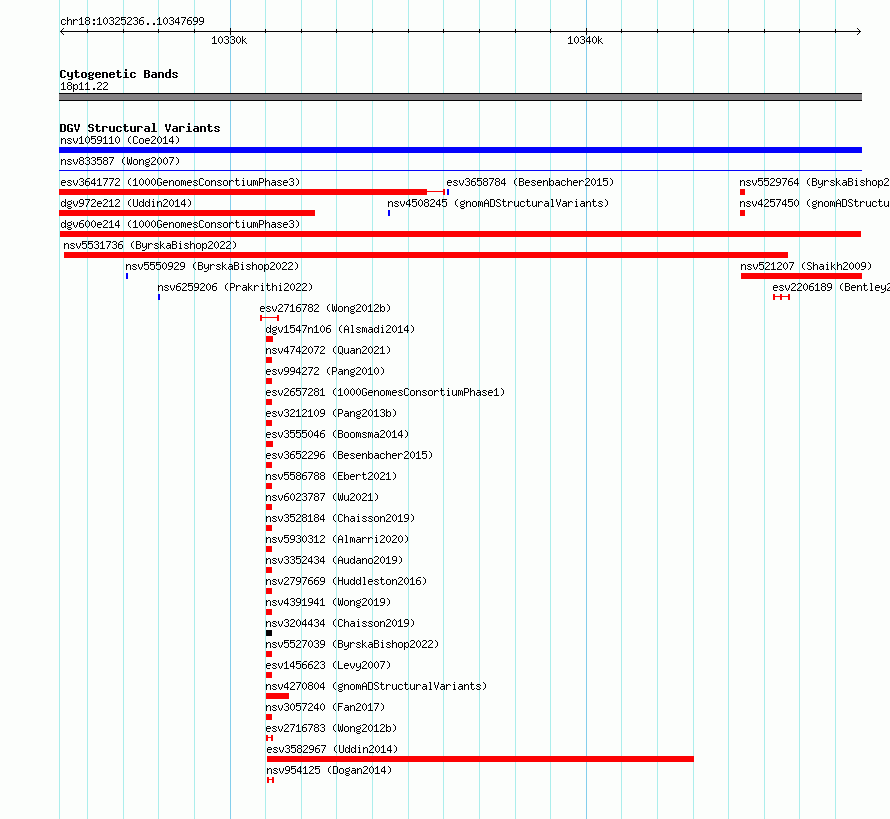890x819 pixels.
Task: Open nsv5531736 (ByrskaBishop2022) label
Action: pyautogui.click(x=150, y=245)
